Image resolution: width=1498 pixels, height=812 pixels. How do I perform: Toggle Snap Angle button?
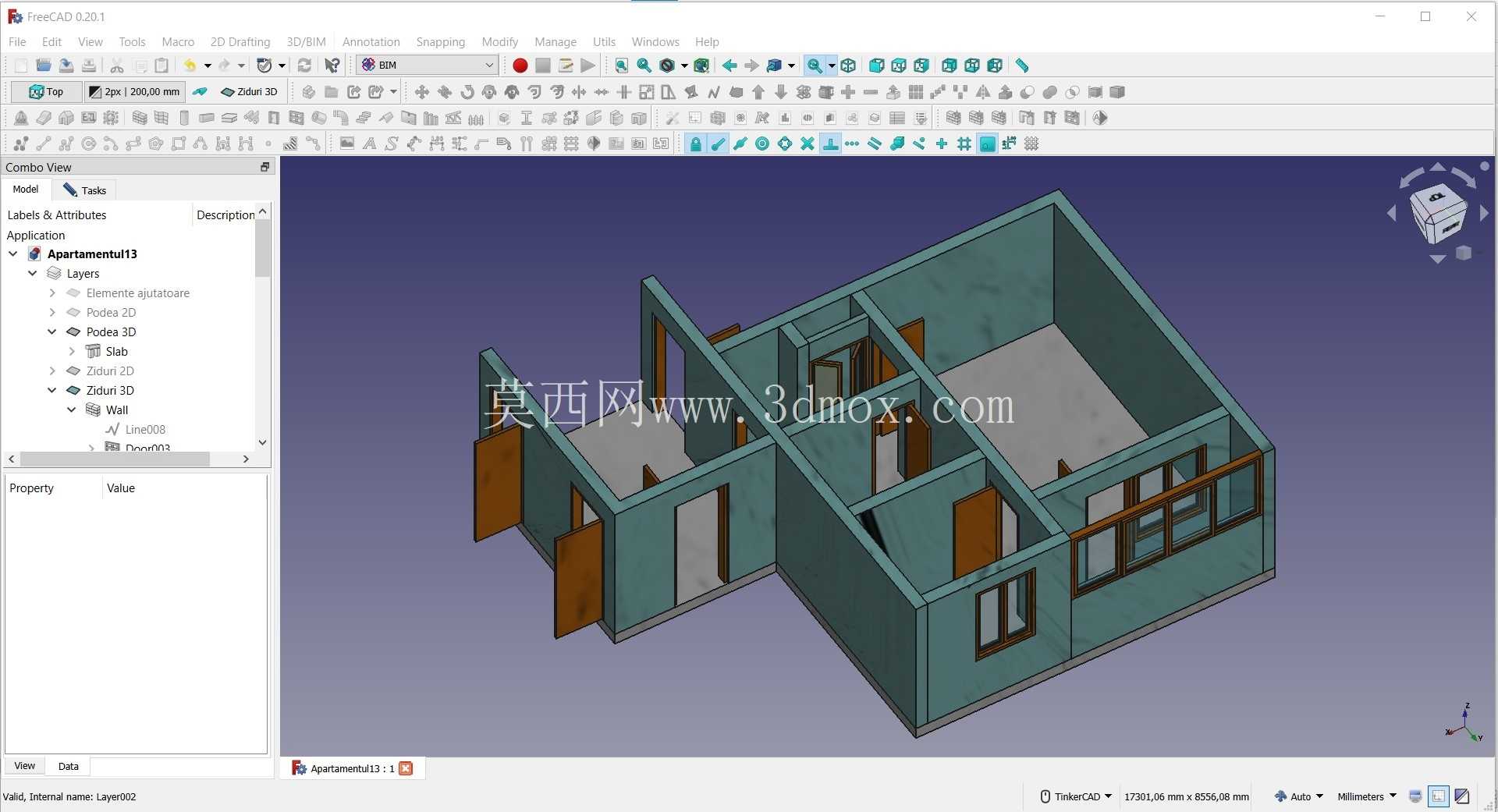point(785,144)
